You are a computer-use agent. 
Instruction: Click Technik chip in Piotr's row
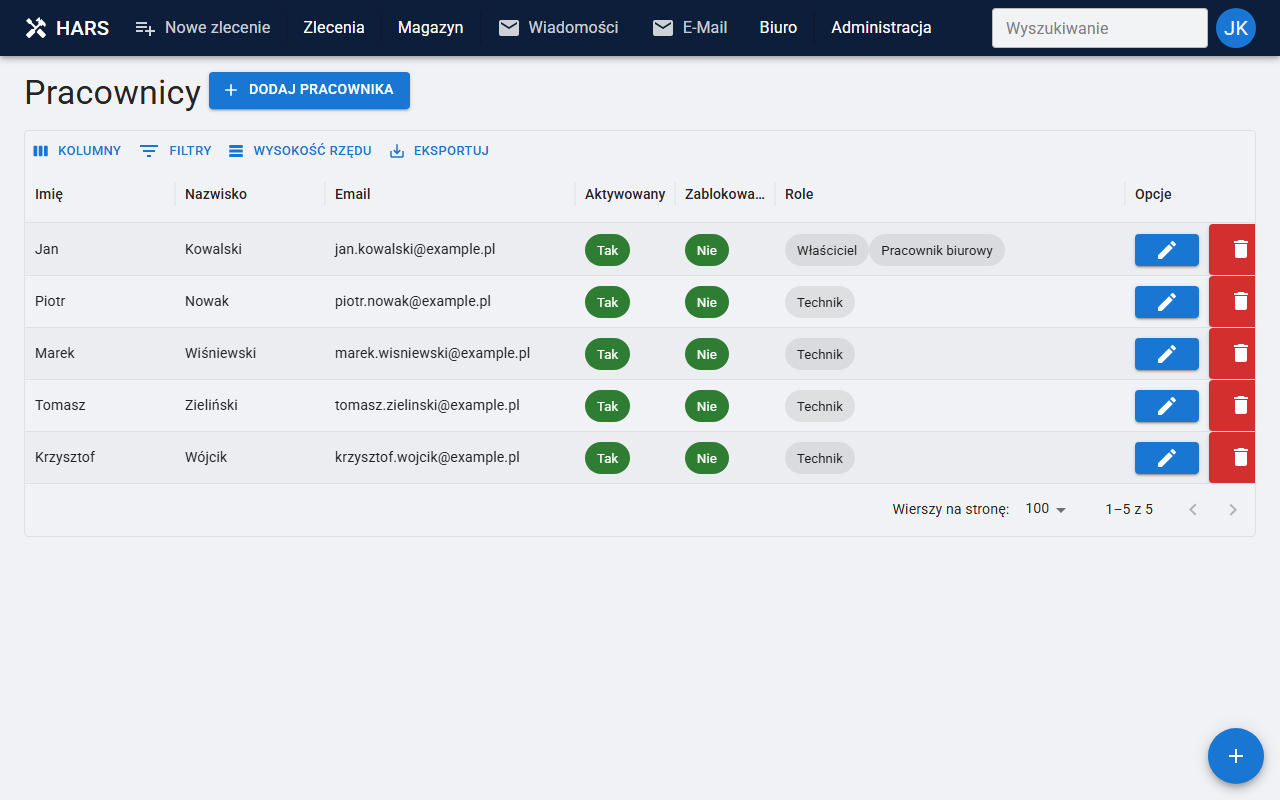coord(820,302)
